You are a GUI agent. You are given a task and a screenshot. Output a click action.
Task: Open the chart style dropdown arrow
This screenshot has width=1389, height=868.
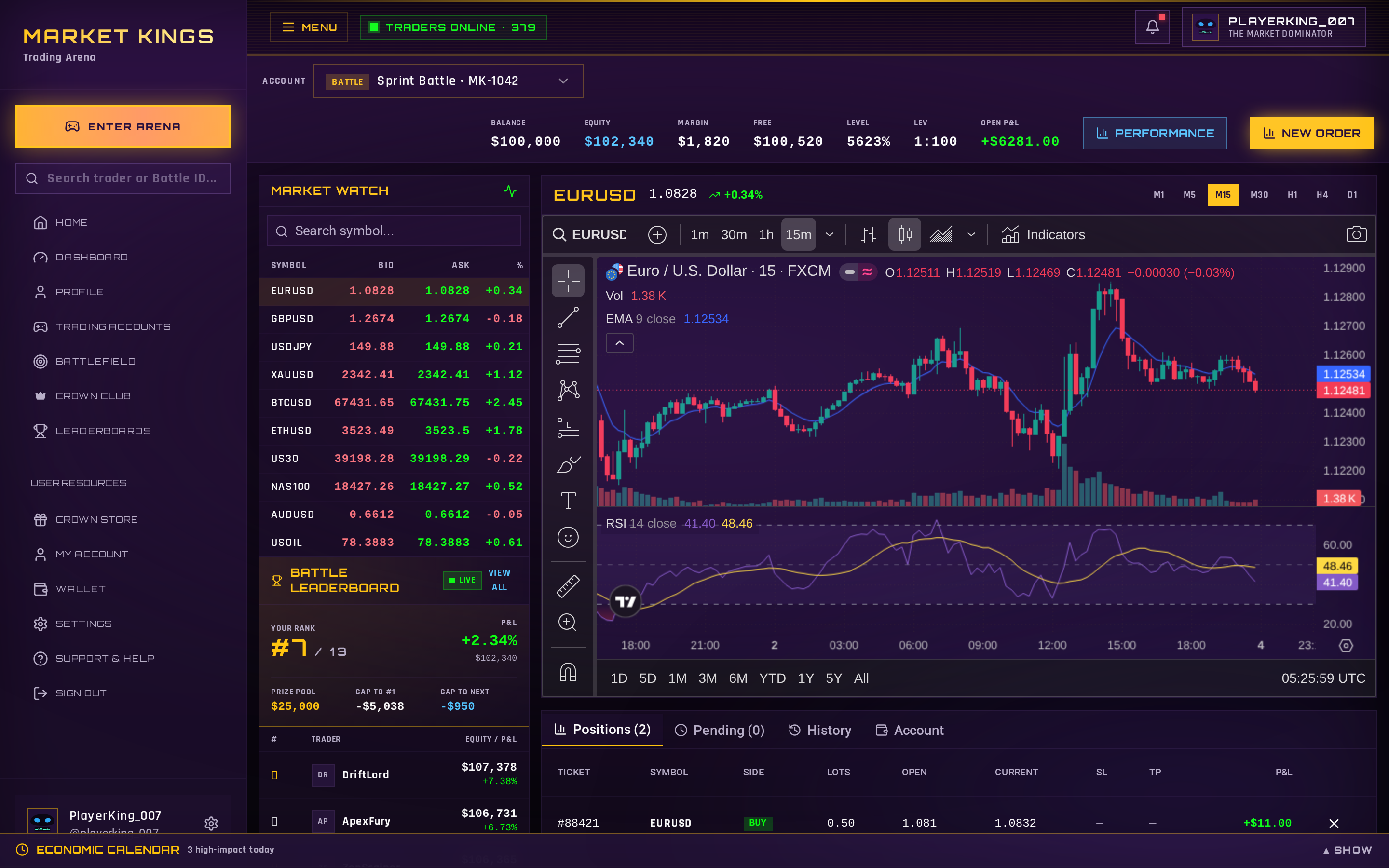(x=971, y=234)
